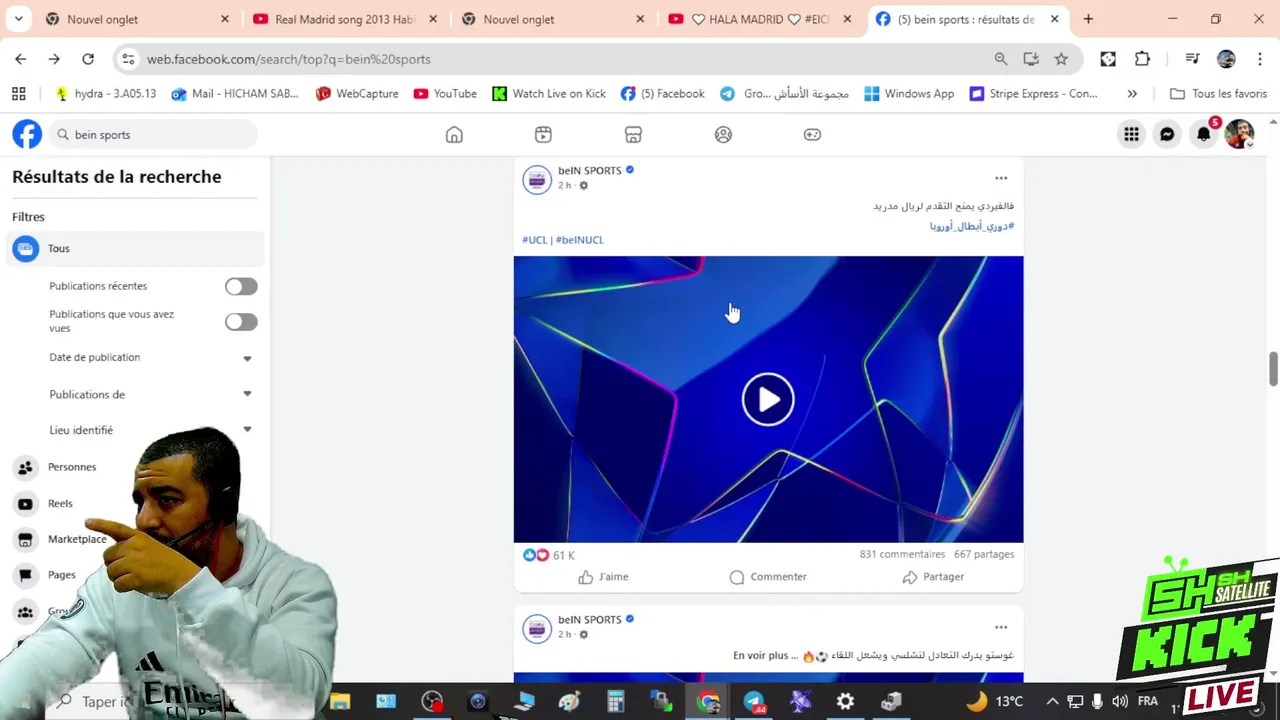Open the Facebook Video tab icon

click(x=543, y=134)
